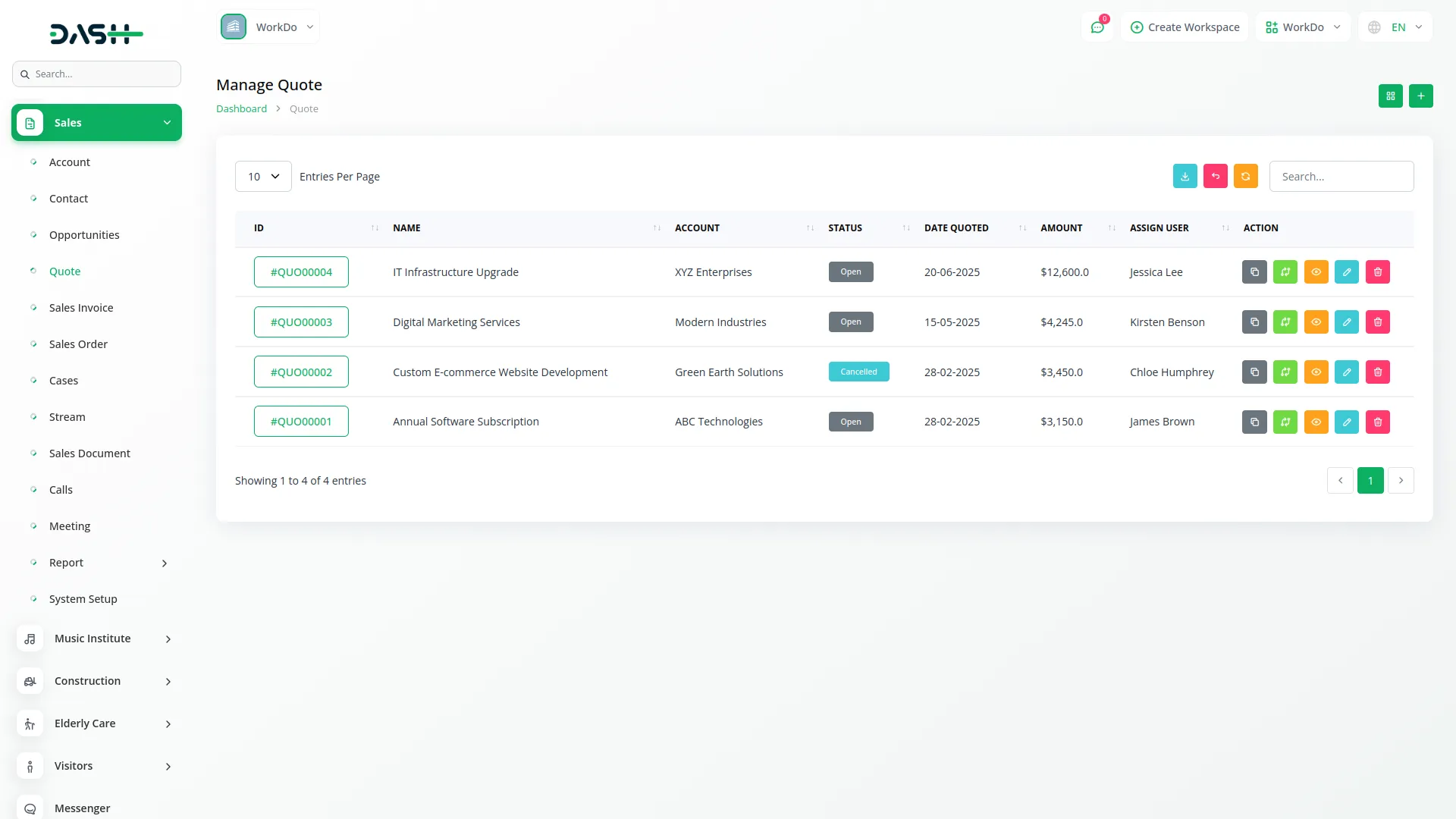View quote #QUO00002 using eye icon

(x=1316, y=372)
